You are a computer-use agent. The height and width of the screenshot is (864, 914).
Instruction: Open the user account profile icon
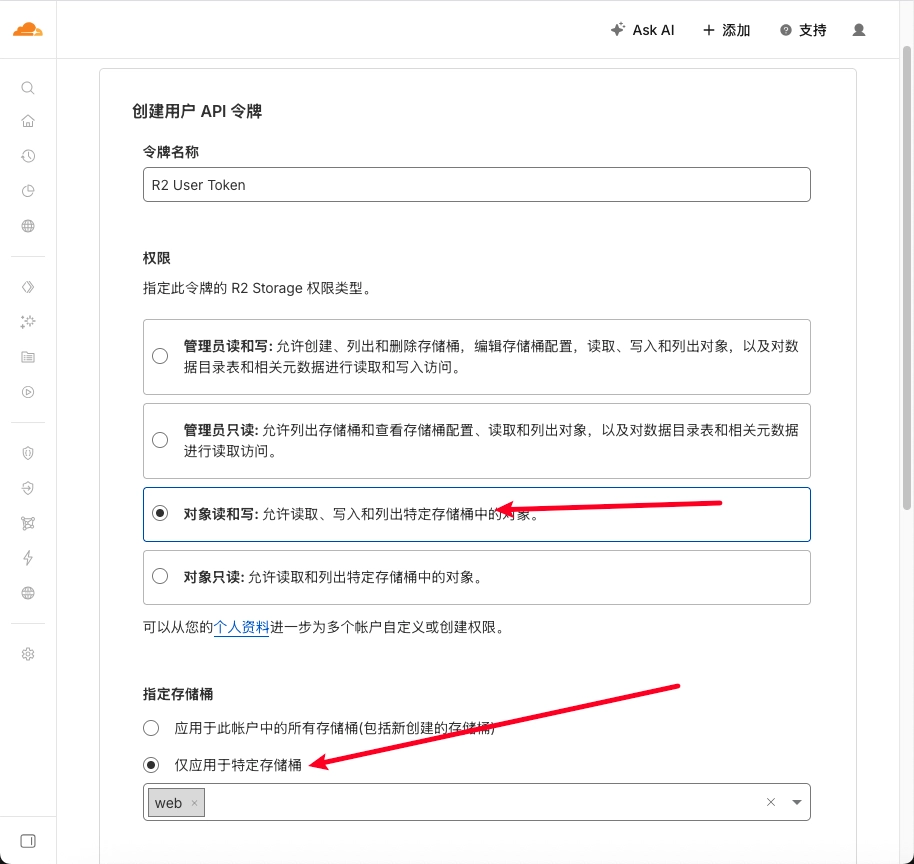[x=858, y=30]
